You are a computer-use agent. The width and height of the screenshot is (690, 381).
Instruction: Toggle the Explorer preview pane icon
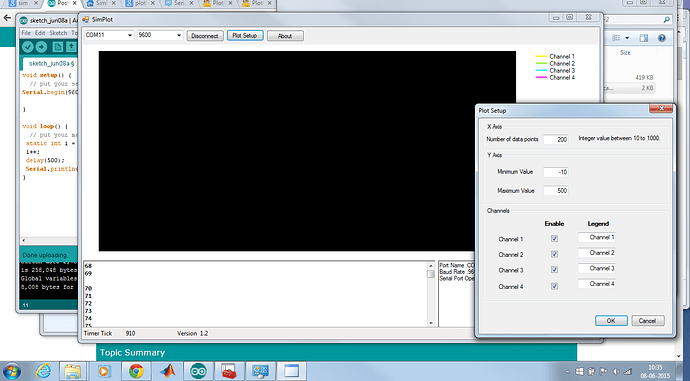(644, 38)
